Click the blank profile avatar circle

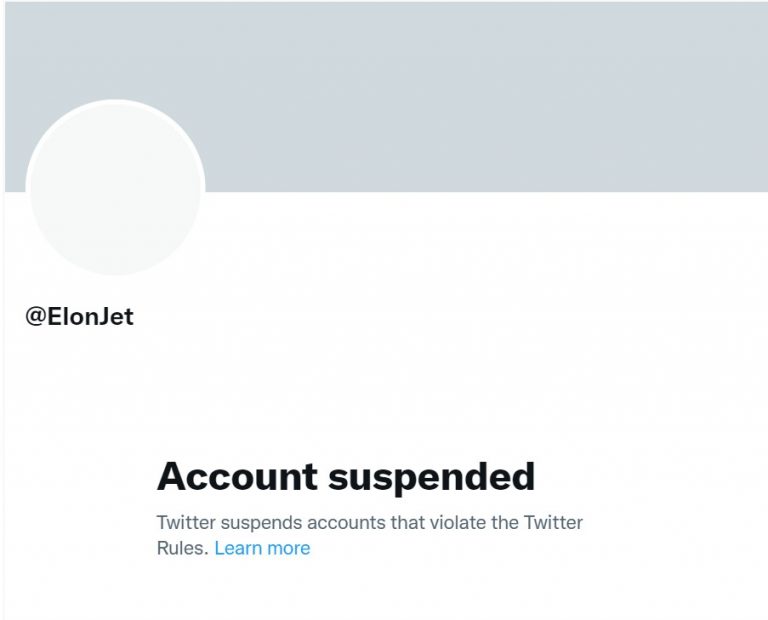[x=115, y=188]
